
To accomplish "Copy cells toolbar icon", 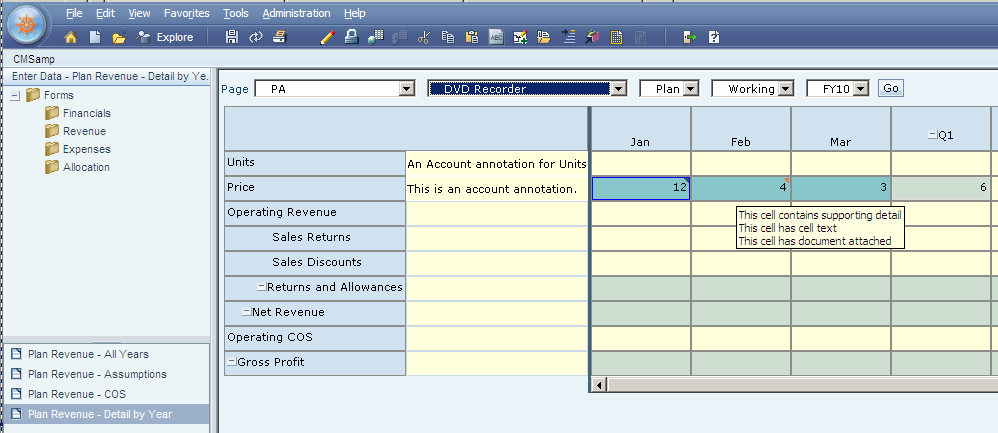I will click(448, 38).
